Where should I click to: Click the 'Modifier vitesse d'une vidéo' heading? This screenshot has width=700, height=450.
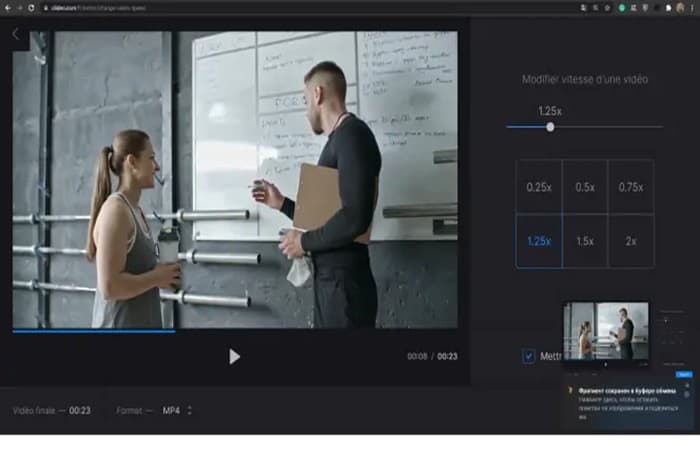(585, 79)
